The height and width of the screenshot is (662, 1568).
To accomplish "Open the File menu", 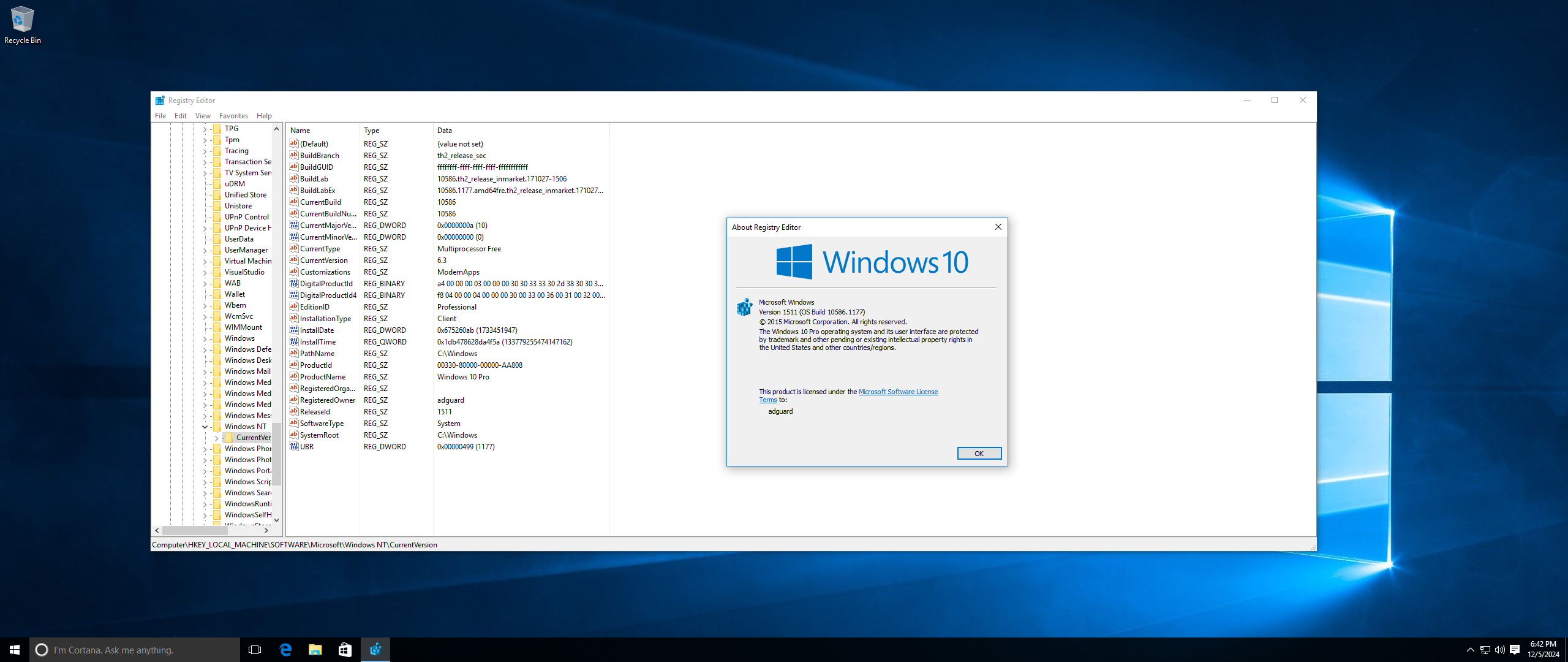I will tap(160, 115).
